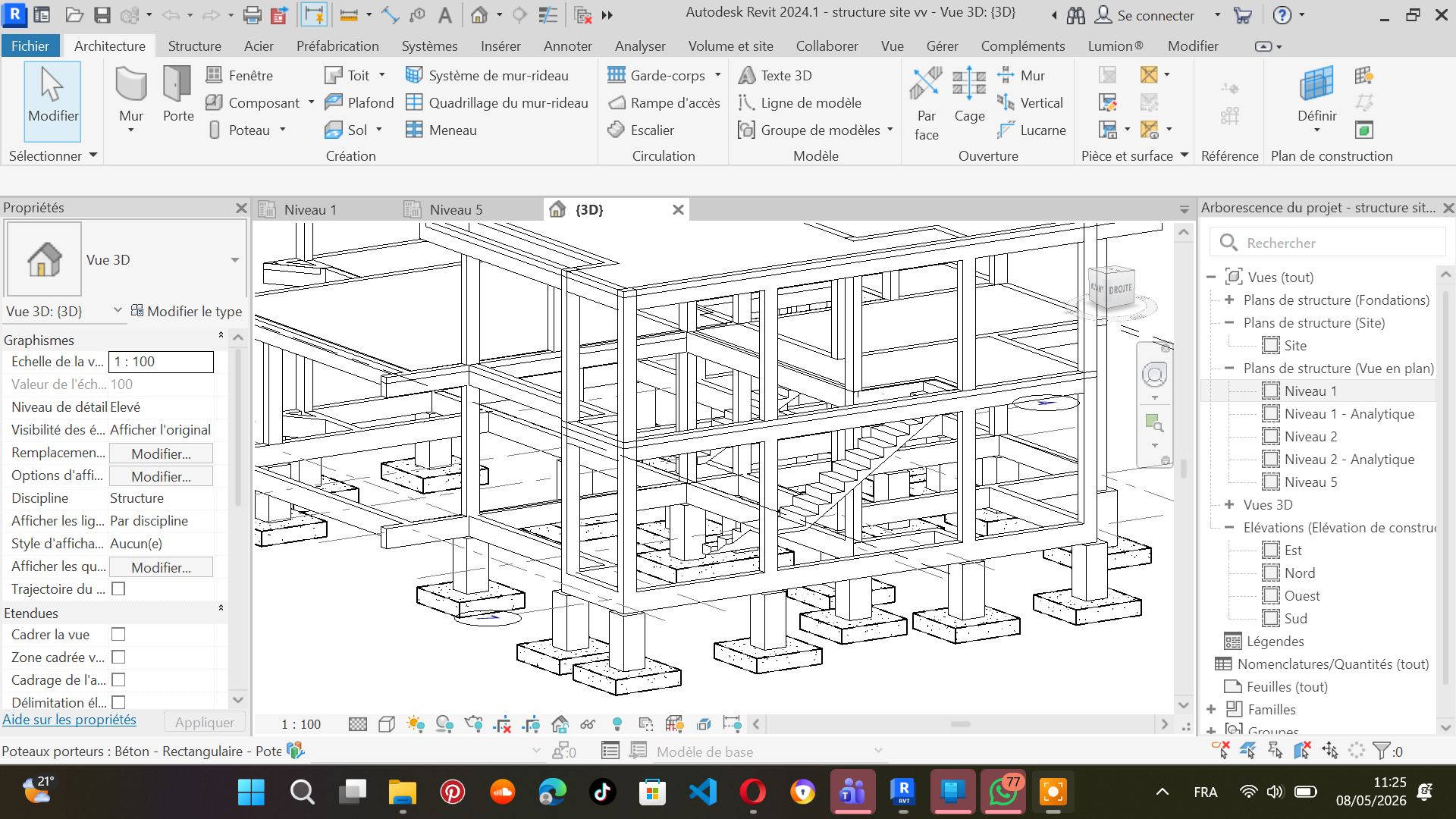Click the Définir work plane tool
The height and width of the screenshot is (819, 1456).
(1316, 99)
